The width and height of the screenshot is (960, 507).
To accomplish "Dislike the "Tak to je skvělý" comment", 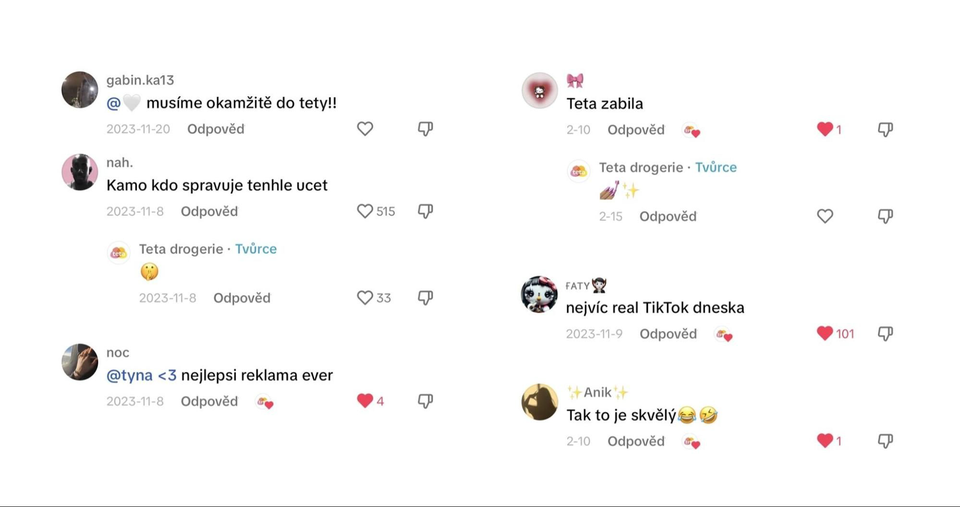I will [885, 441].
